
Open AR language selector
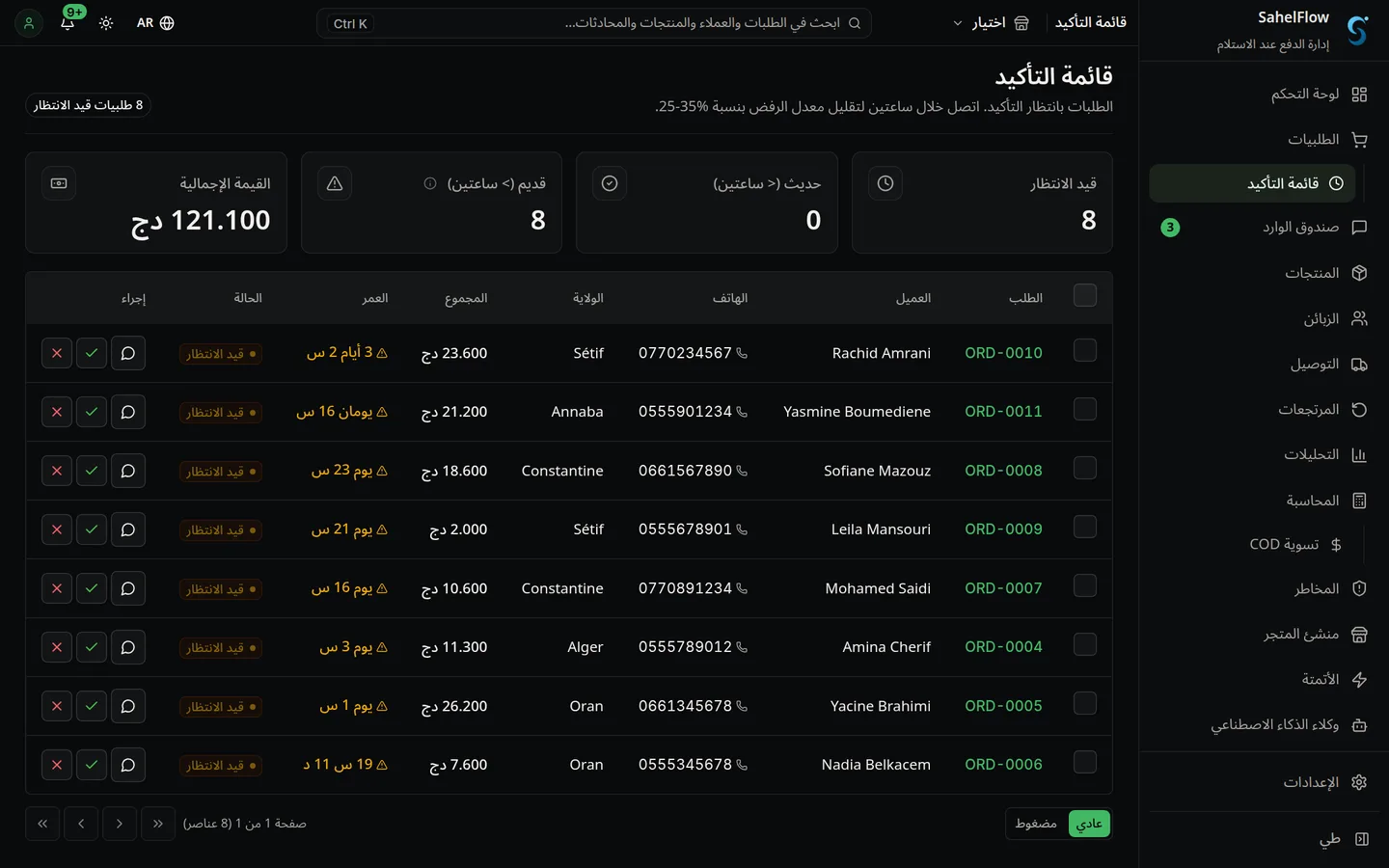[155, 22]
